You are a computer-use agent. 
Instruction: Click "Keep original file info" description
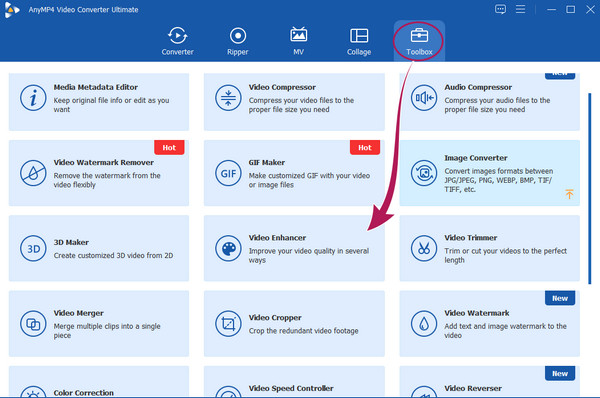[111, 105]
